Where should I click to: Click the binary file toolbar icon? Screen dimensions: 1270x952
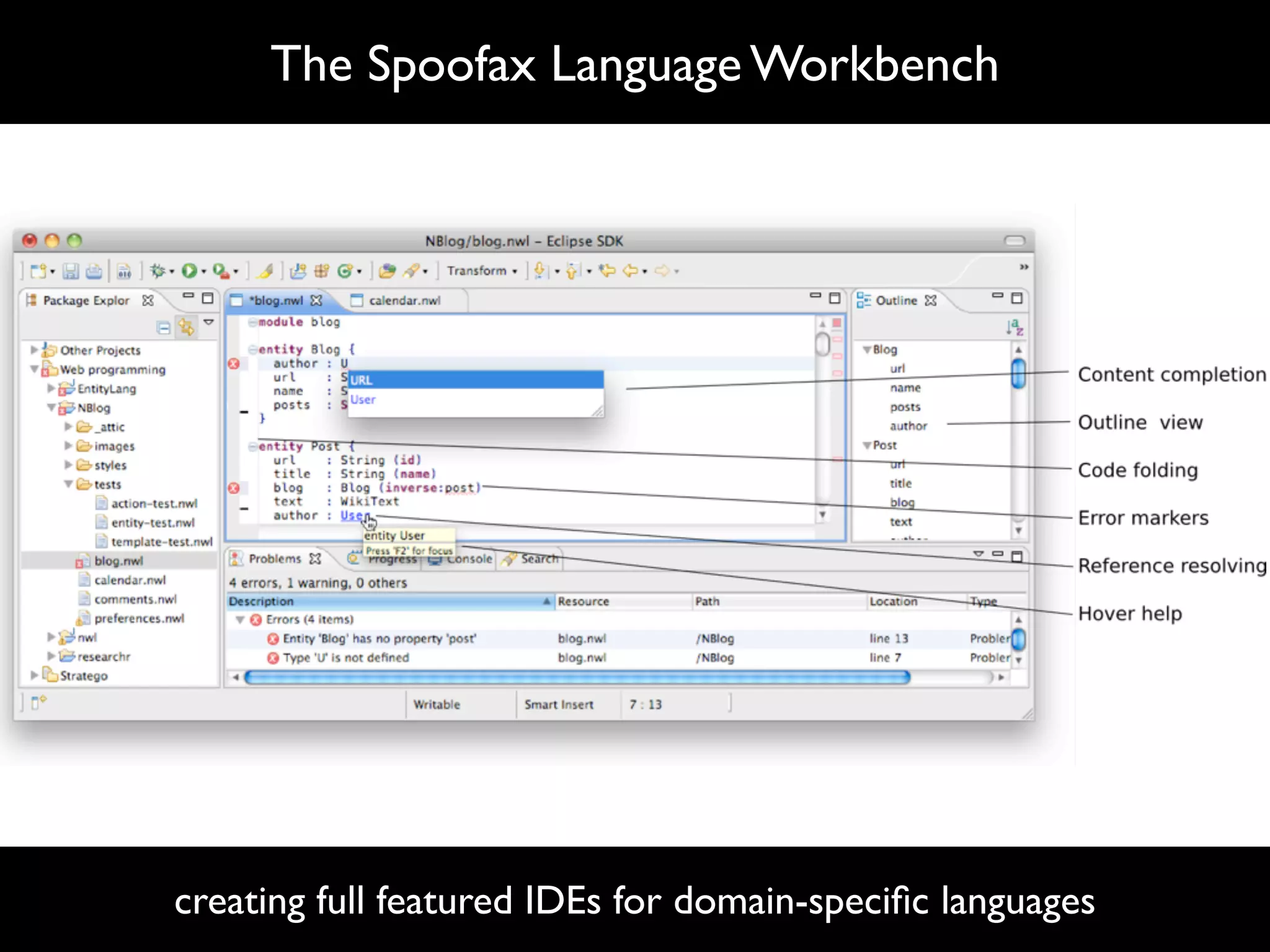124,271
